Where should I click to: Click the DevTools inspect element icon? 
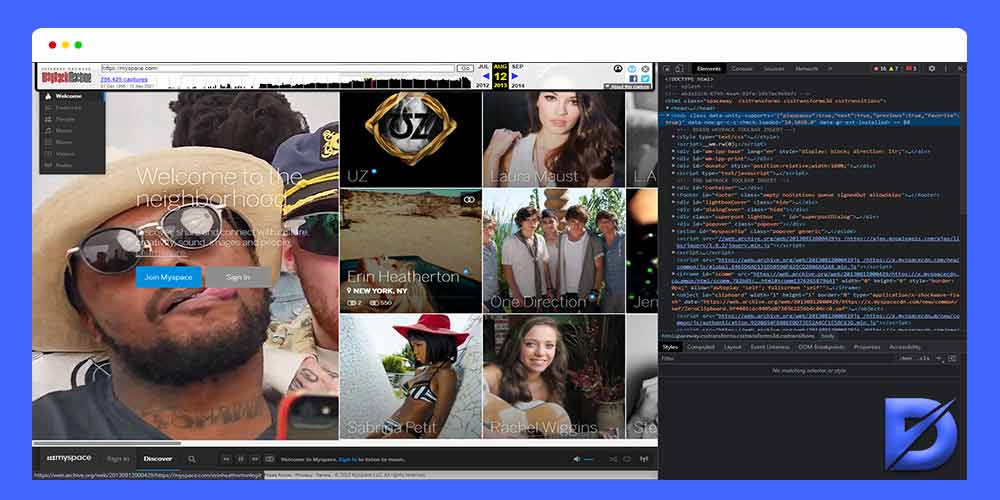pyautogui.click(x=667, y=68)
